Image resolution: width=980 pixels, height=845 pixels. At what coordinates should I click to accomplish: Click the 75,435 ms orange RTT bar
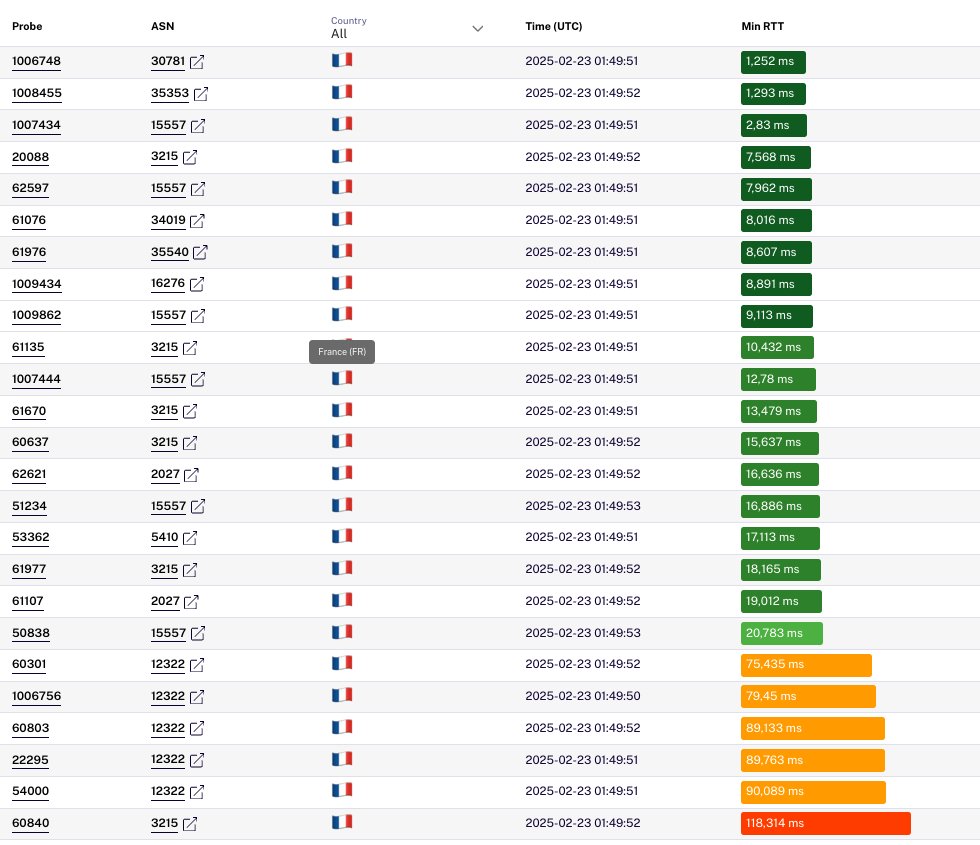806,665
